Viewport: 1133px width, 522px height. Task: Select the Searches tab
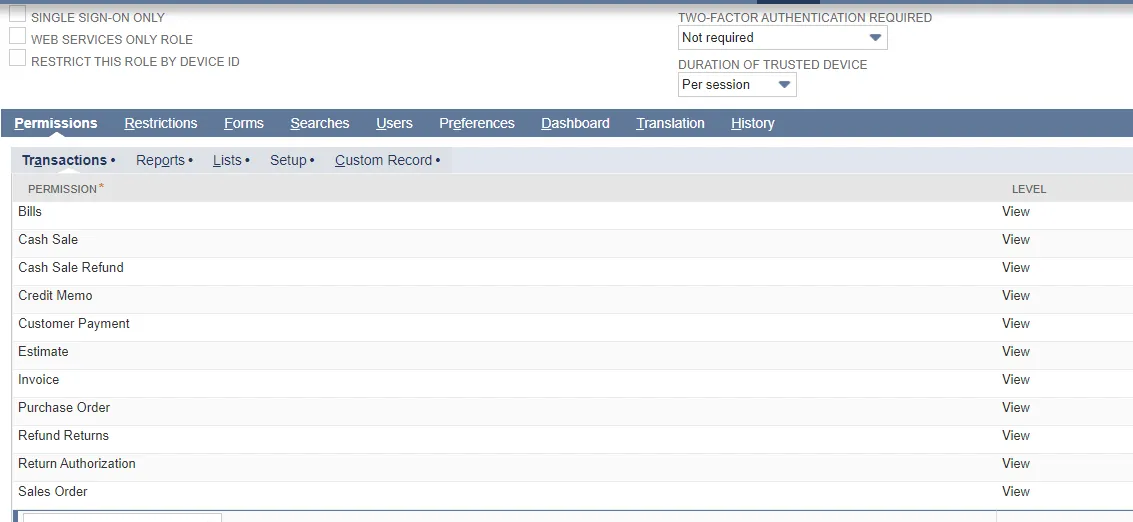tap(319, 124)
